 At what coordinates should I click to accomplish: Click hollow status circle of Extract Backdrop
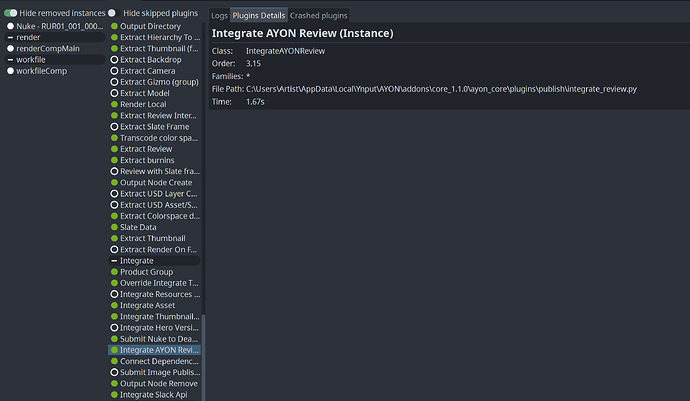[x=114, y=59]
